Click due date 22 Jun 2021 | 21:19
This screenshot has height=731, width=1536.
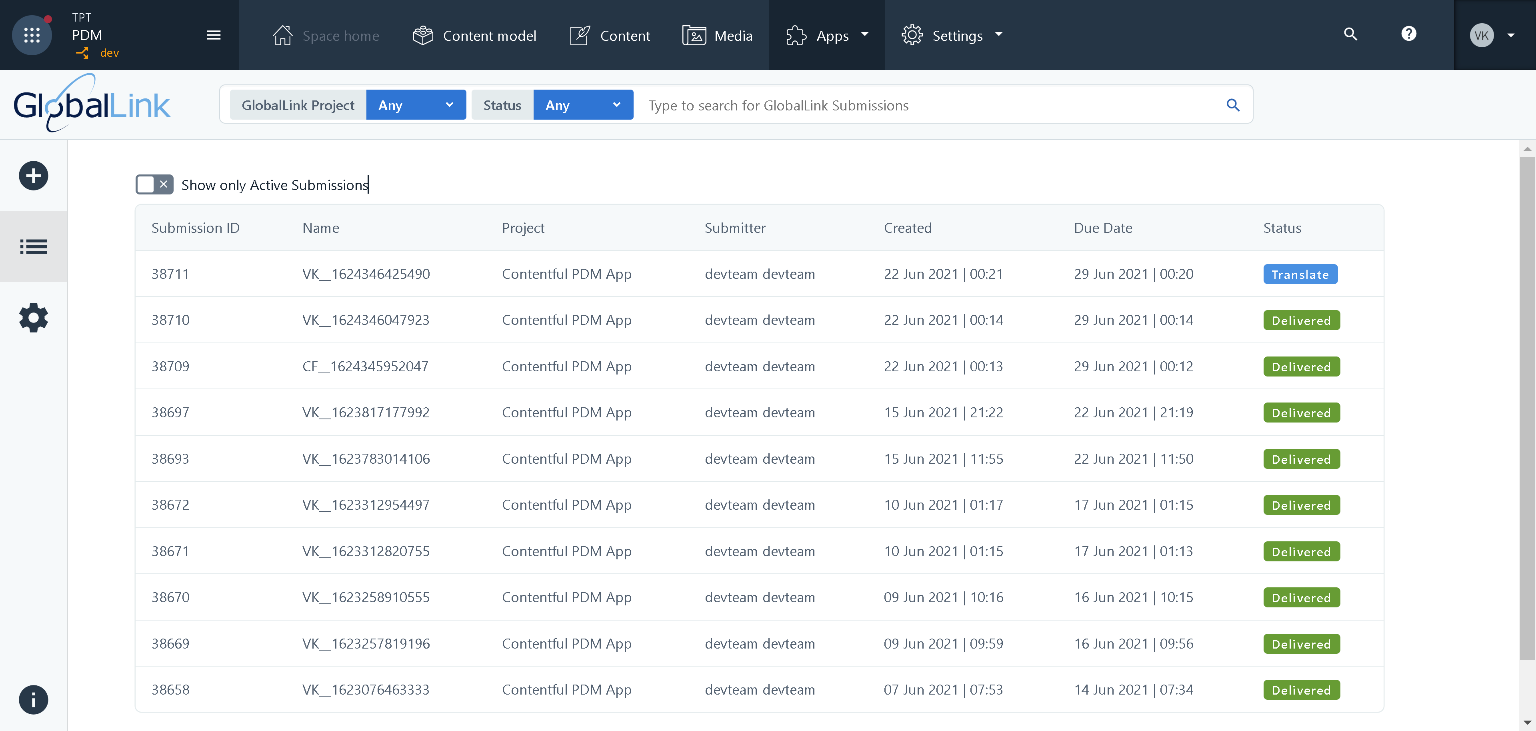point(1134,412)
